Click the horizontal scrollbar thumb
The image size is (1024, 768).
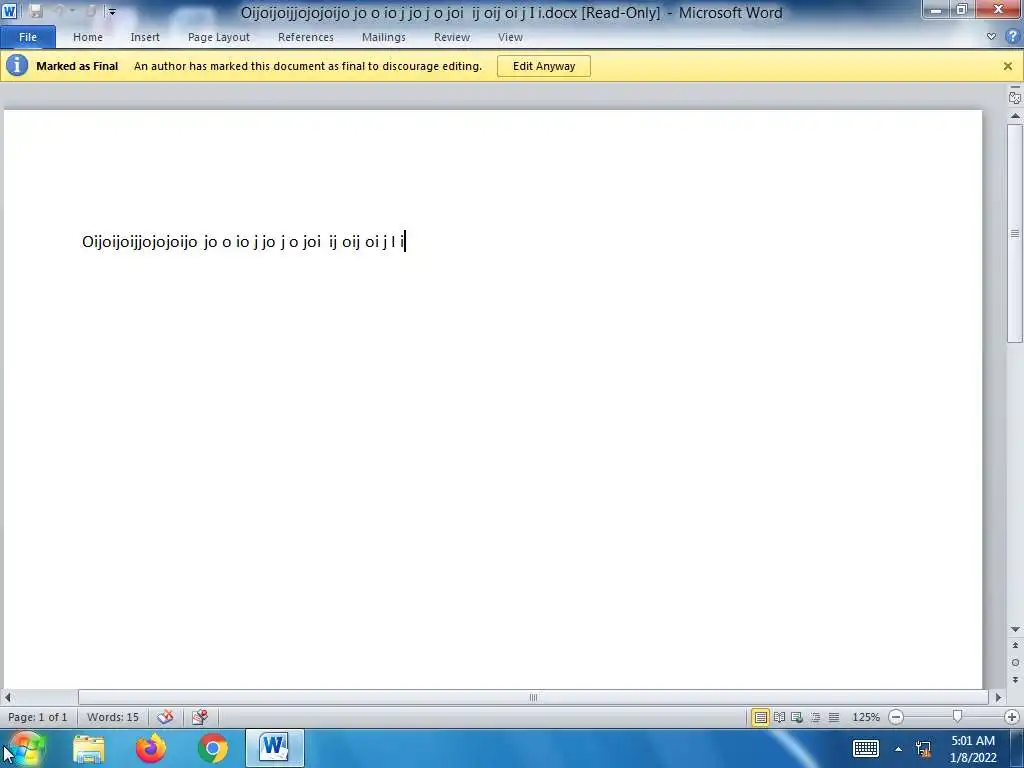tap(533, 697)
